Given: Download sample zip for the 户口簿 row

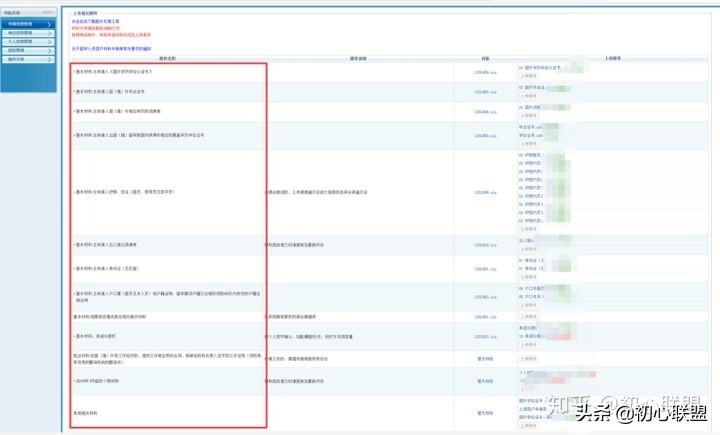Looking at the screenshot, I should (485, 297).
